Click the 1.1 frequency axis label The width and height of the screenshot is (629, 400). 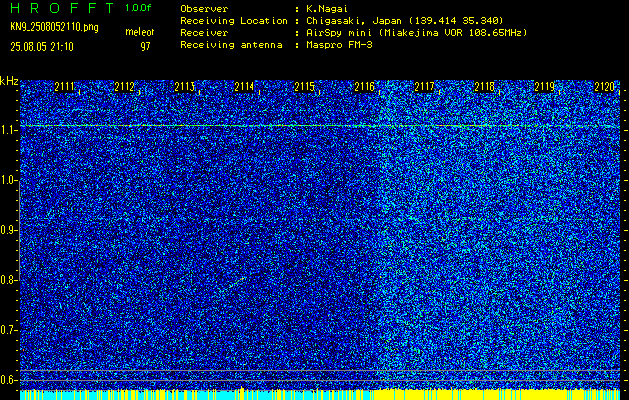point(7,130)
